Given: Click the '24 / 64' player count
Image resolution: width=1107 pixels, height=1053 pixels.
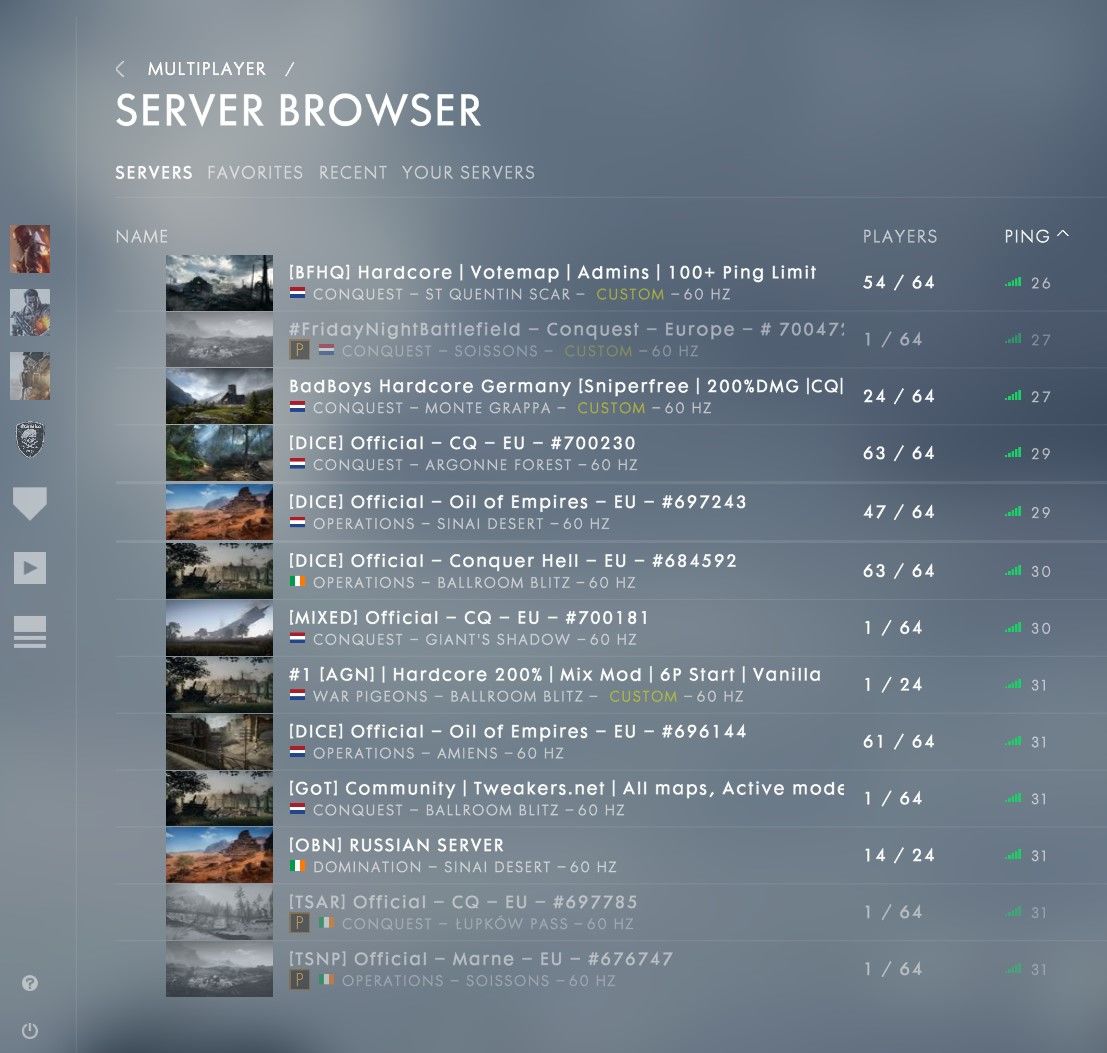Looking at the screenshot, I should tap(899, 396).
